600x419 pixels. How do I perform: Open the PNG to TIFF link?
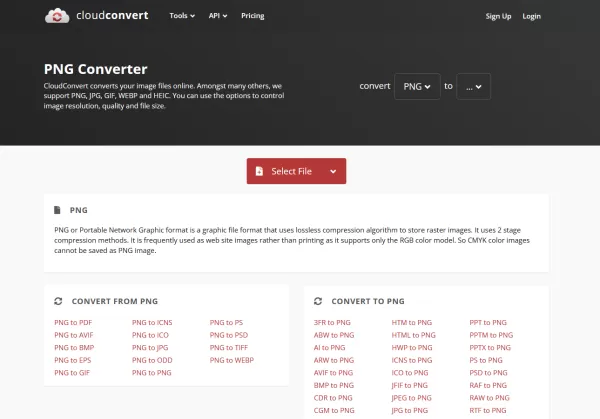click(228, 348)
